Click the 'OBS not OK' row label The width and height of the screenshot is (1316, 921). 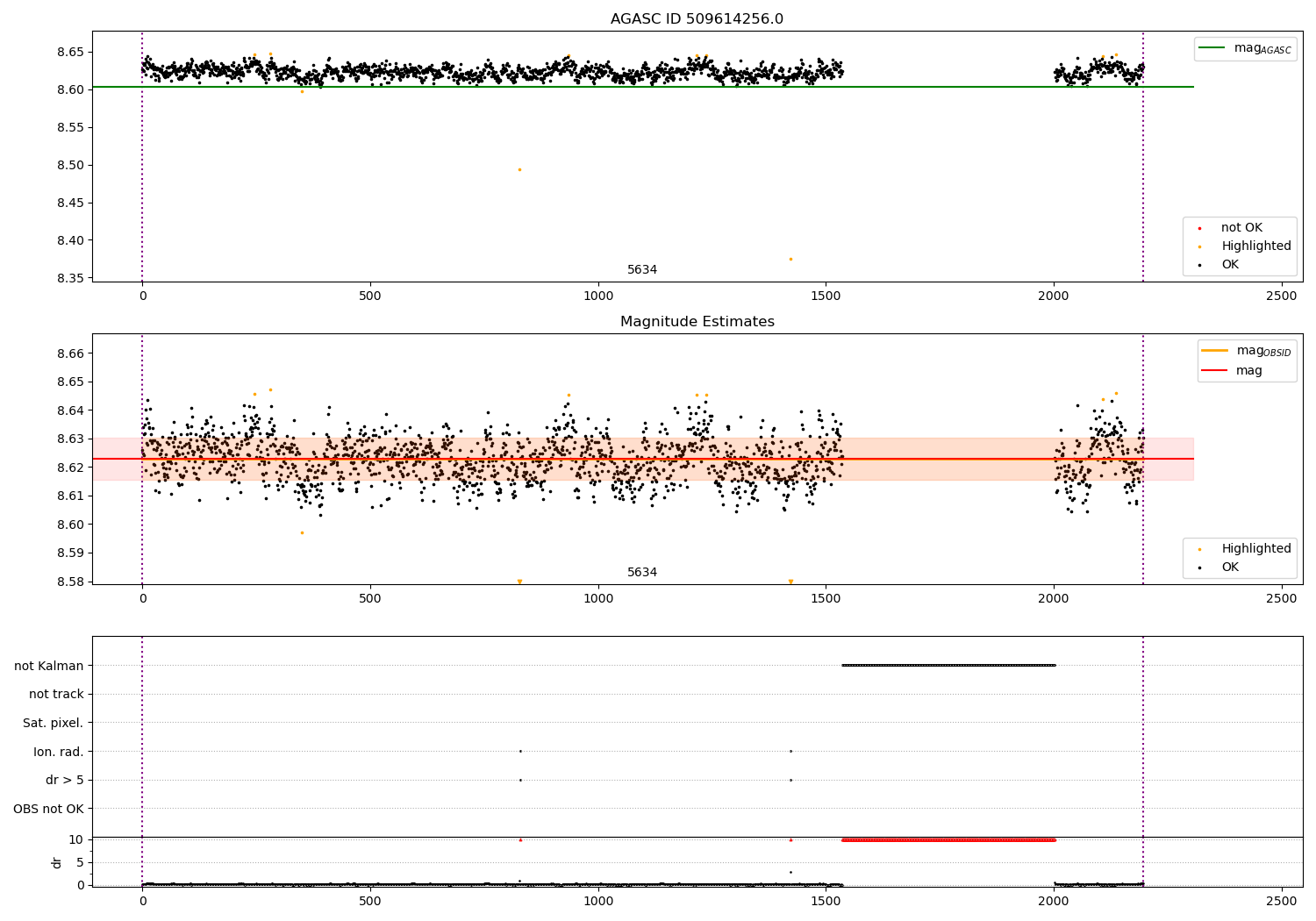tap(48, 809)
